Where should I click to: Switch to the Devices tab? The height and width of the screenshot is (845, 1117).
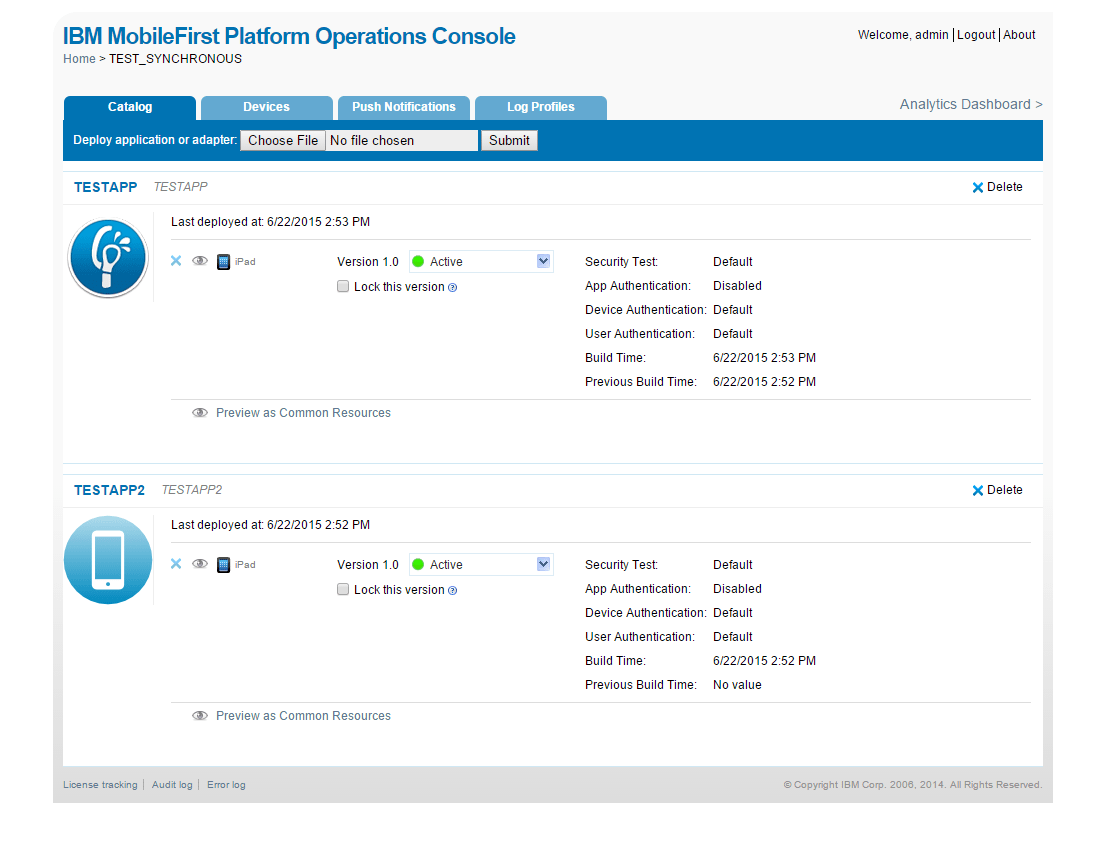(266, 107)
